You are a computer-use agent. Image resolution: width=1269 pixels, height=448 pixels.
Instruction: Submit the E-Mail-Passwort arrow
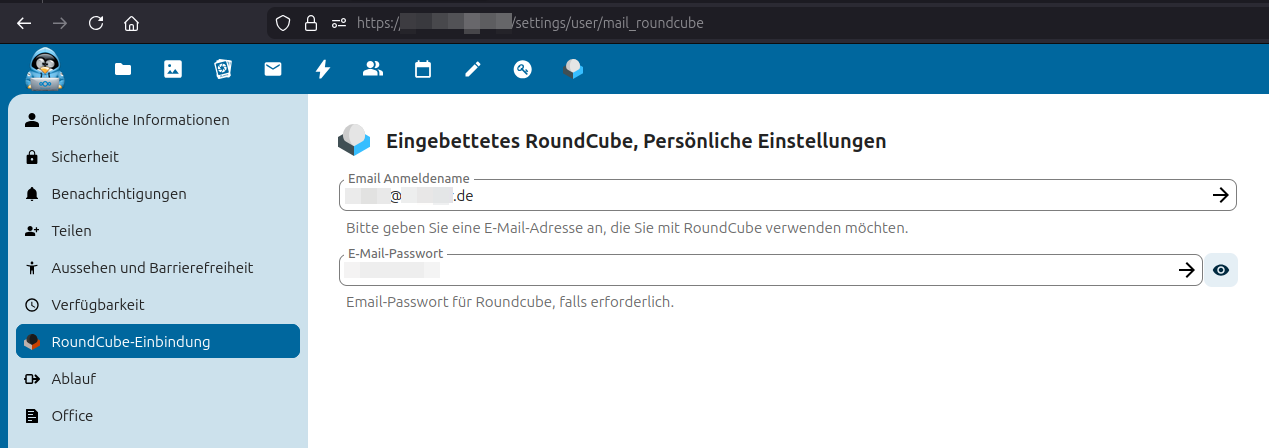coord(1186,270)
